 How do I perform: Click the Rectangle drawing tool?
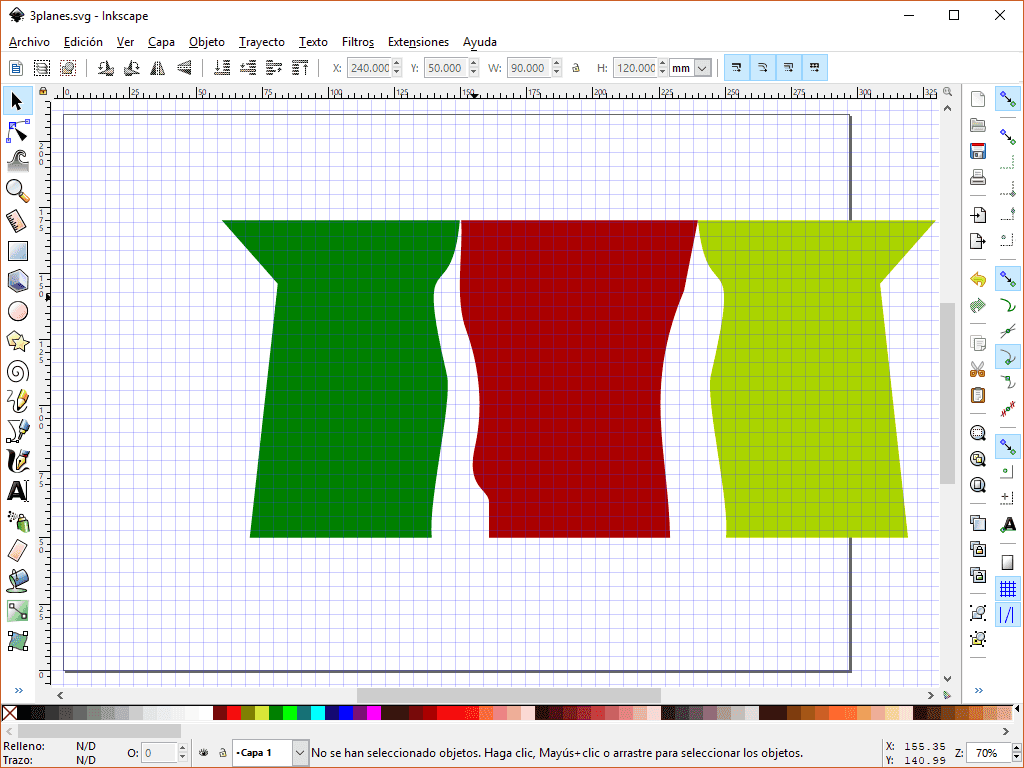pyautogui.click(x=17, y=251)
